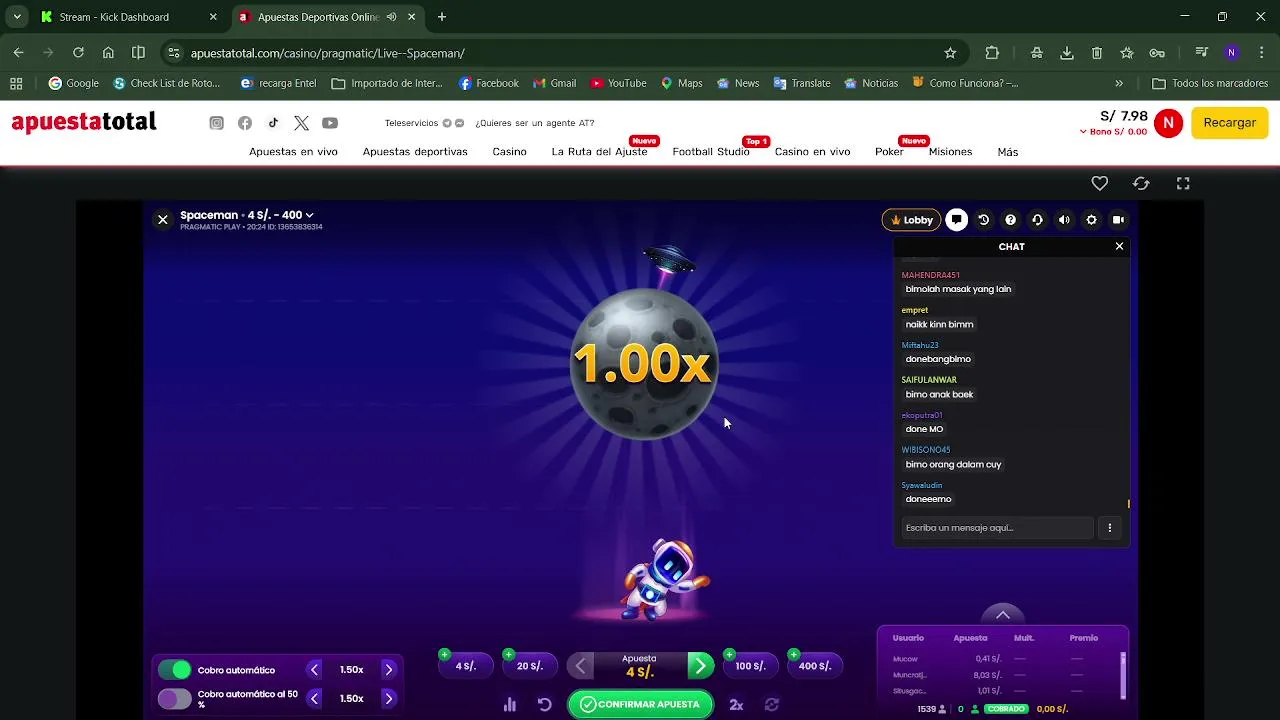Open statistics bar chart icon

click(x=510, y=704)
